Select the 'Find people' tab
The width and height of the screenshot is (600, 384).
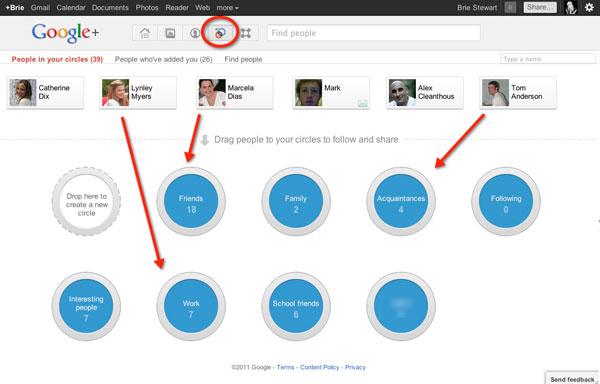click(x=243, y=59)
